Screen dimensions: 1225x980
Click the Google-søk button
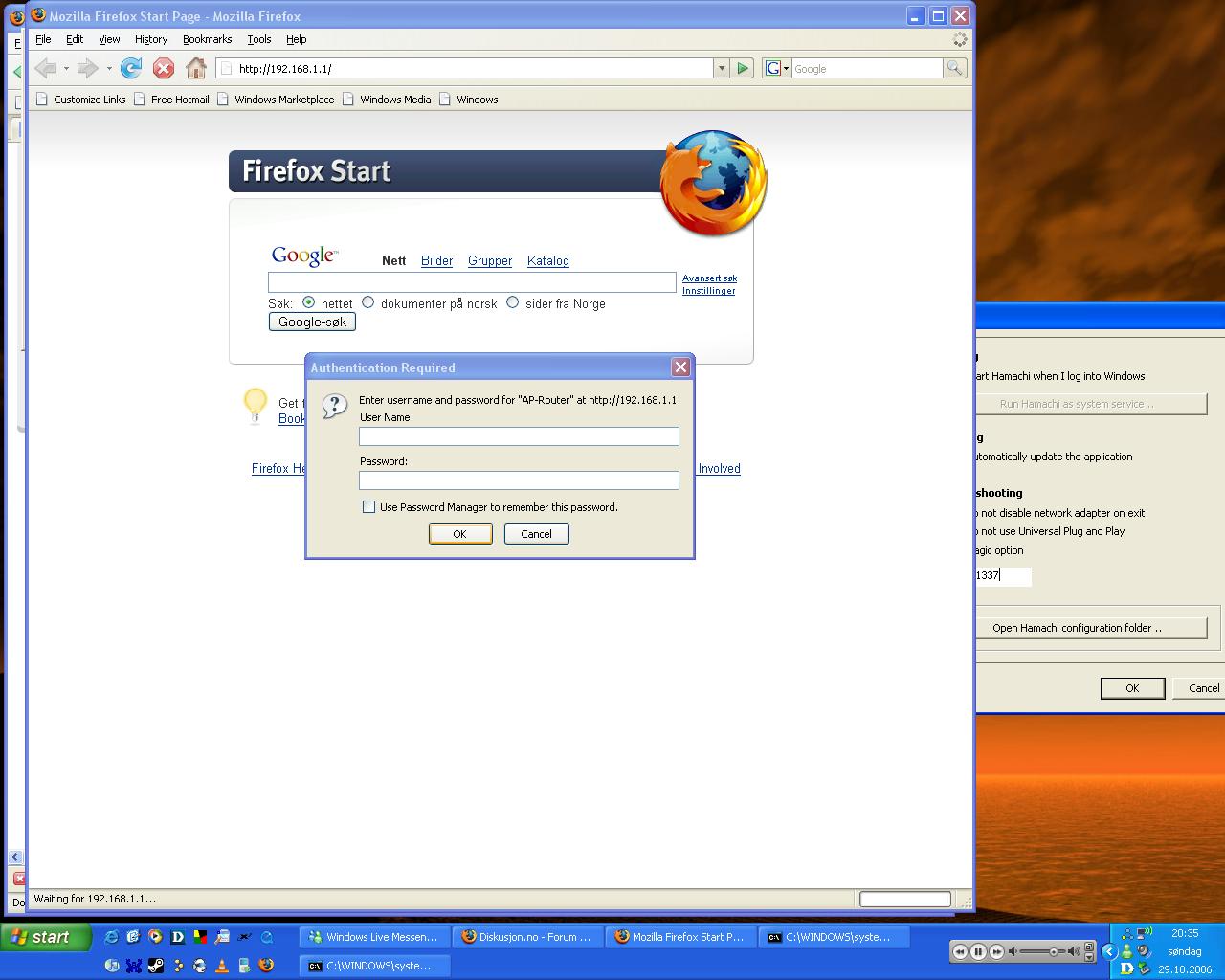(312, 322)
